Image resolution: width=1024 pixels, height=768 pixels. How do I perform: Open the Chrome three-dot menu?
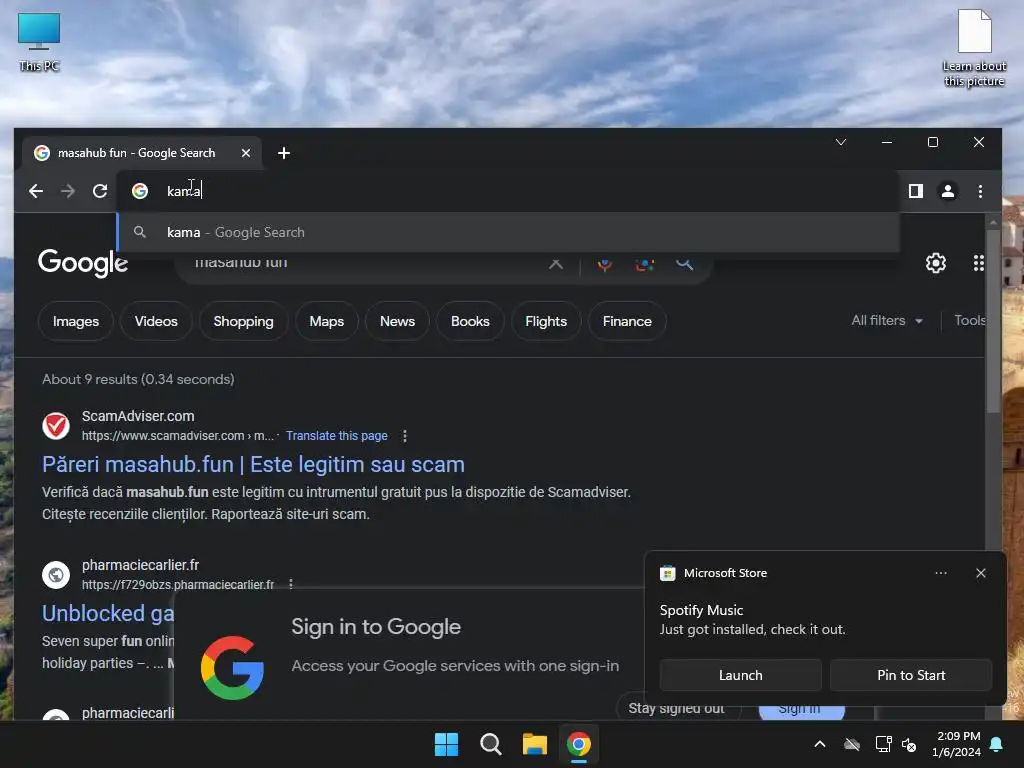(x=980, y=191)
